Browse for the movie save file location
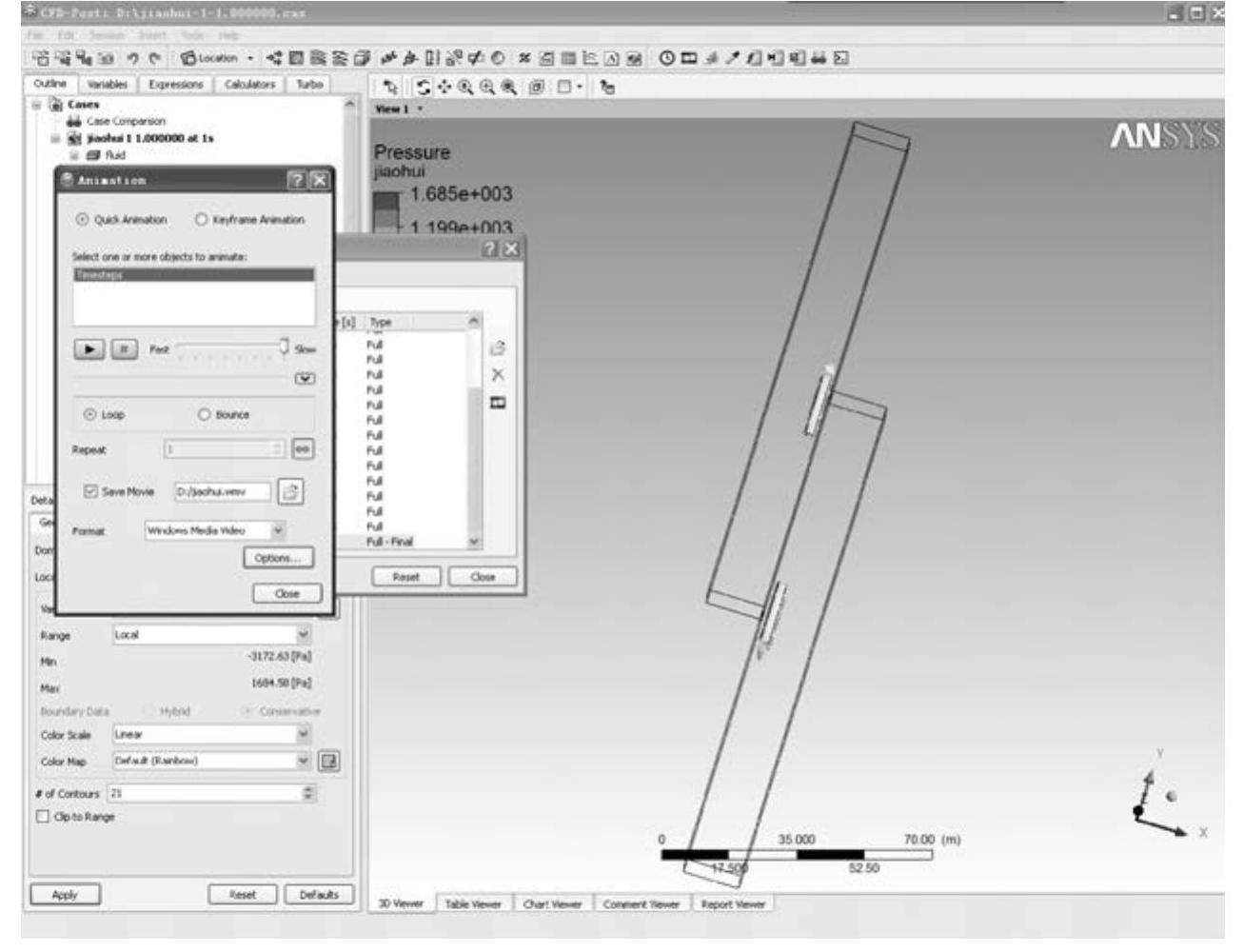The height and width of the screenshot is (952, 1244). pyautogui.click(x=291, y=492)
